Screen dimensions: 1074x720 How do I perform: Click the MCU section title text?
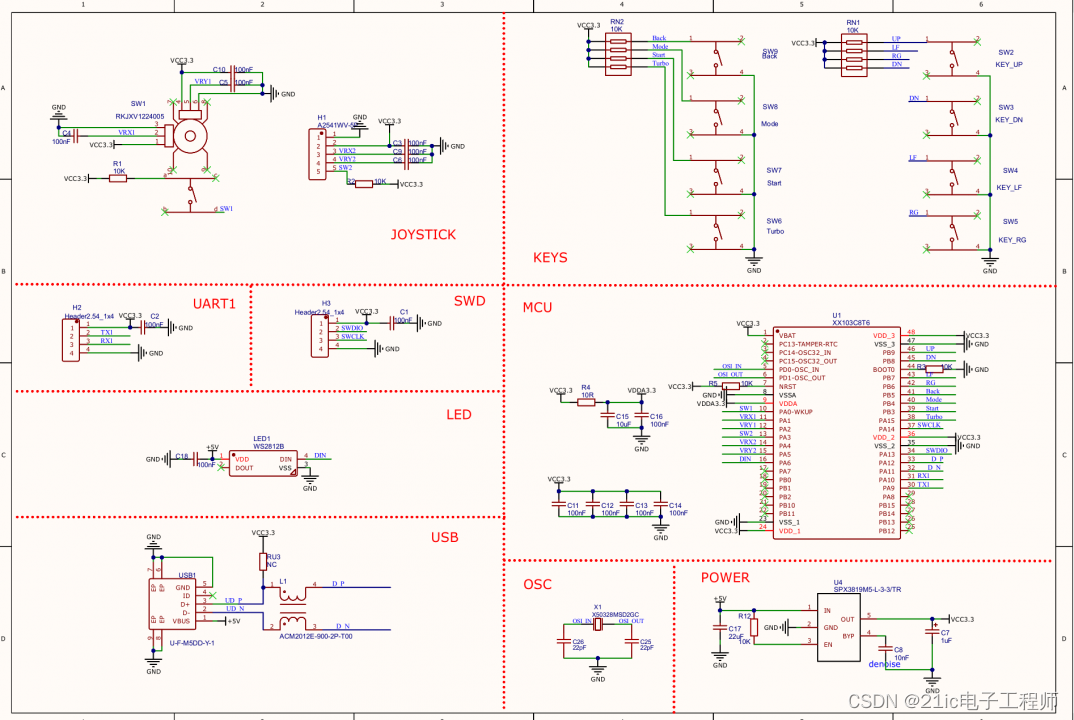537,307
